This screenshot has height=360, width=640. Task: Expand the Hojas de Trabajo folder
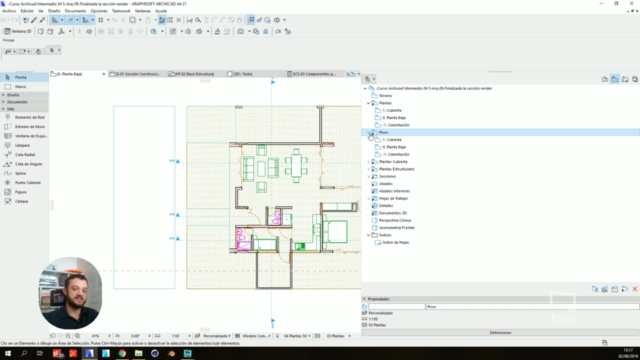click(369, 199)
